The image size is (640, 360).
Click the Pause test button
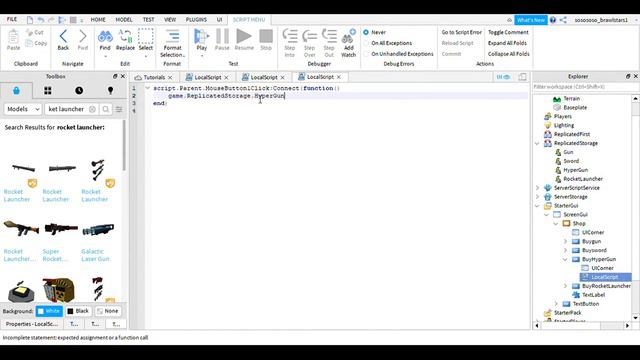222,36
